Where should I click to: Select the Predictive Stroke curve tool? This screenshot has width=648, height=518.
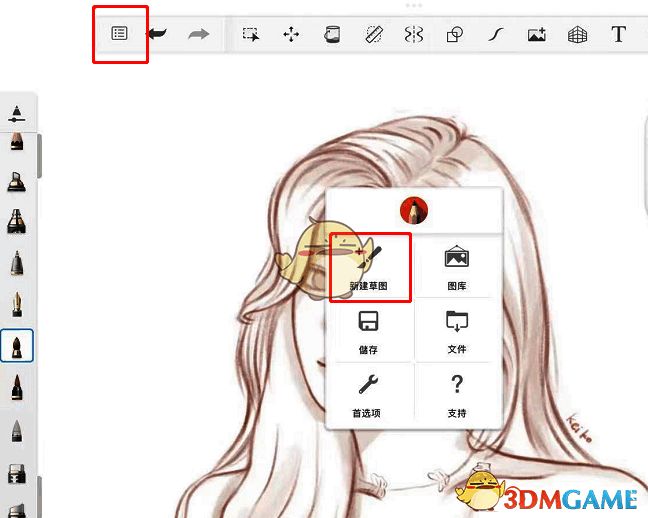click(x=496, y=35)
